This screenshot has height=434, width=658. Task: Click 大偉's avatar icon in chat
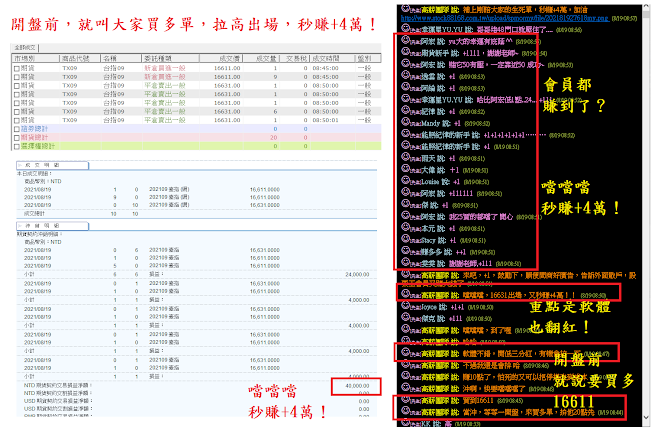(405, 169)
